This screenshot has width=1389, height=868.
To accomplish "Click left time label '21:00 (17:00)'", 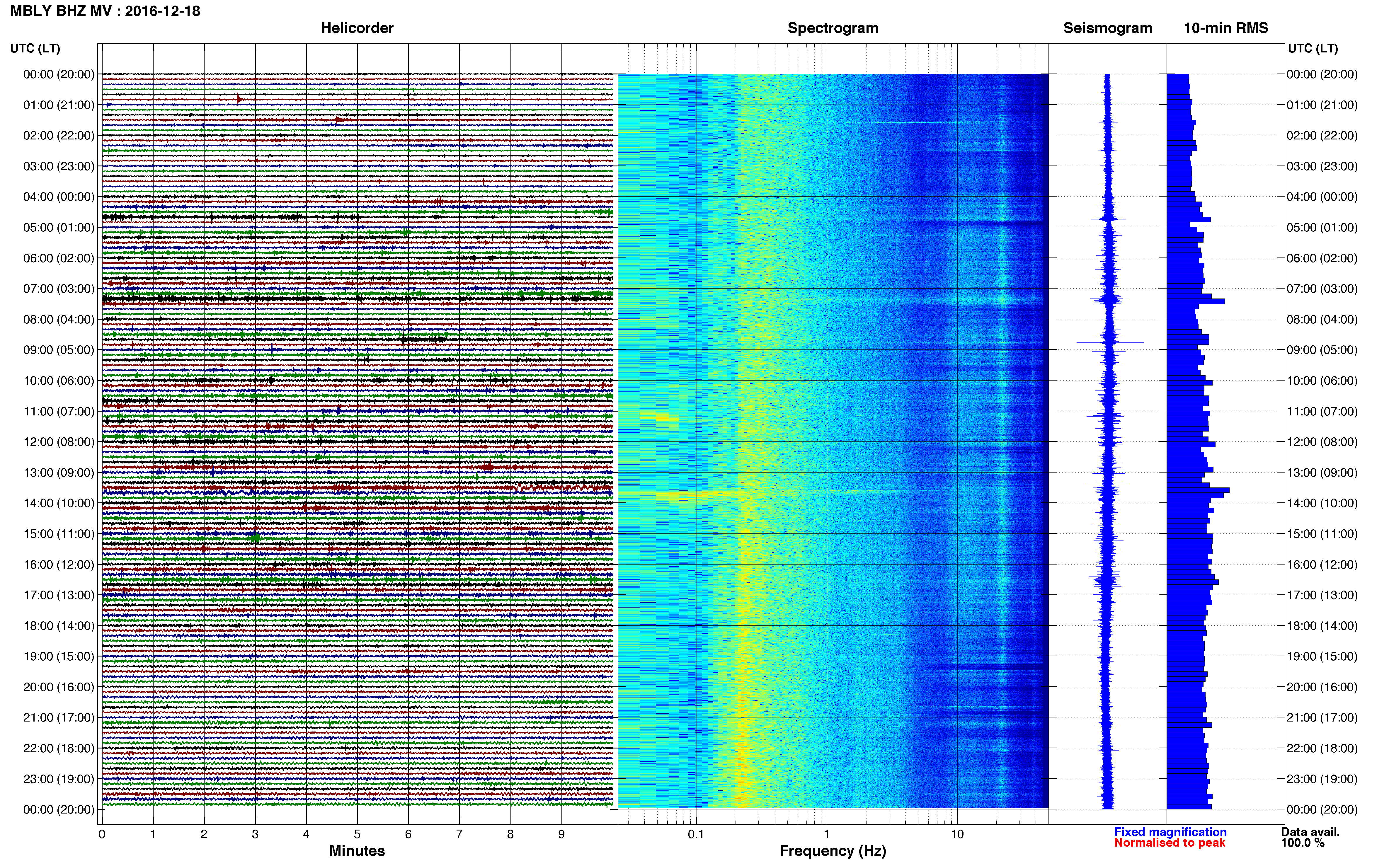I will point(59,718).
